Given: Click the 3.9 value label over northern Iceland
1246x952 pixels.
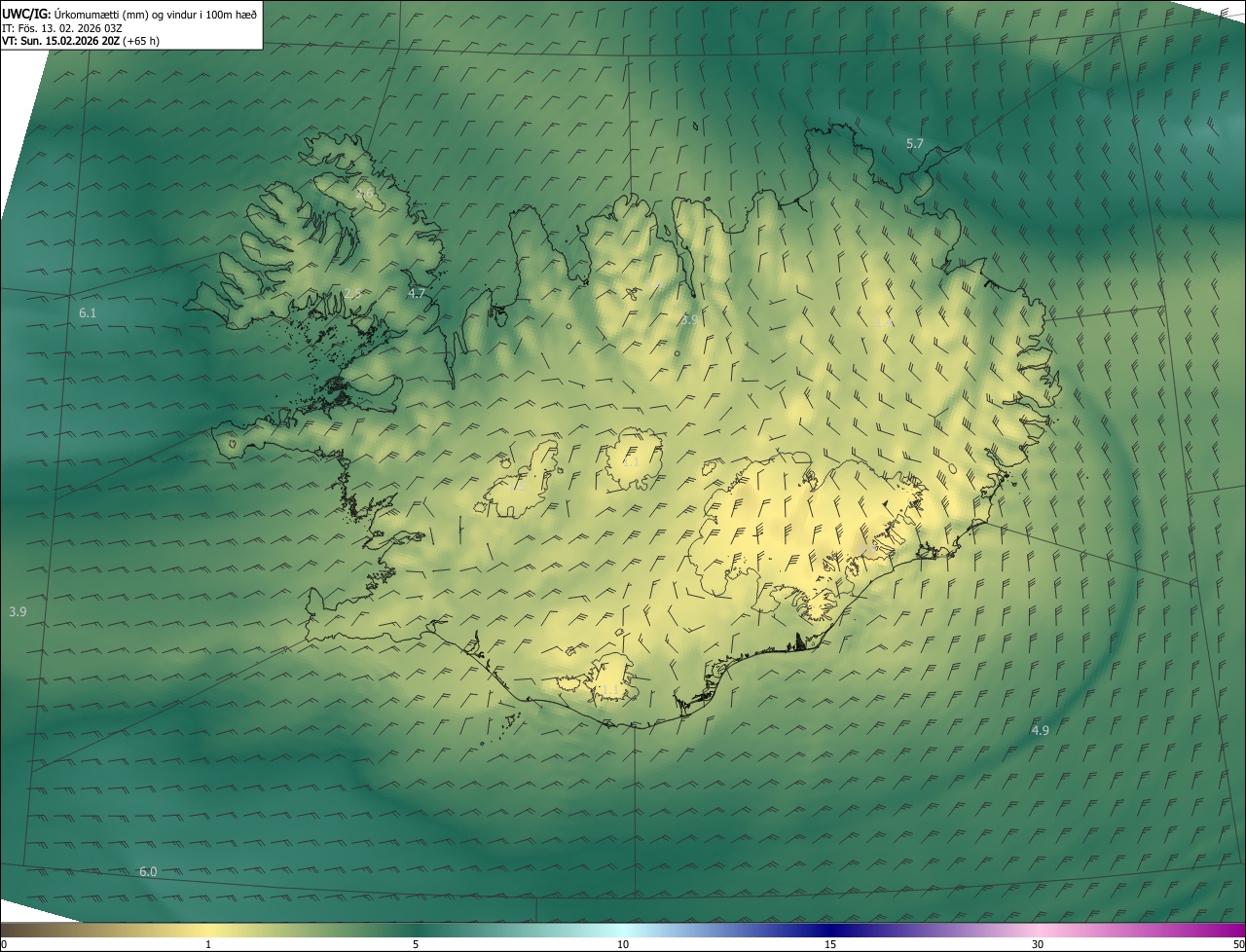Looking at the screenshot, I should 689,319.
